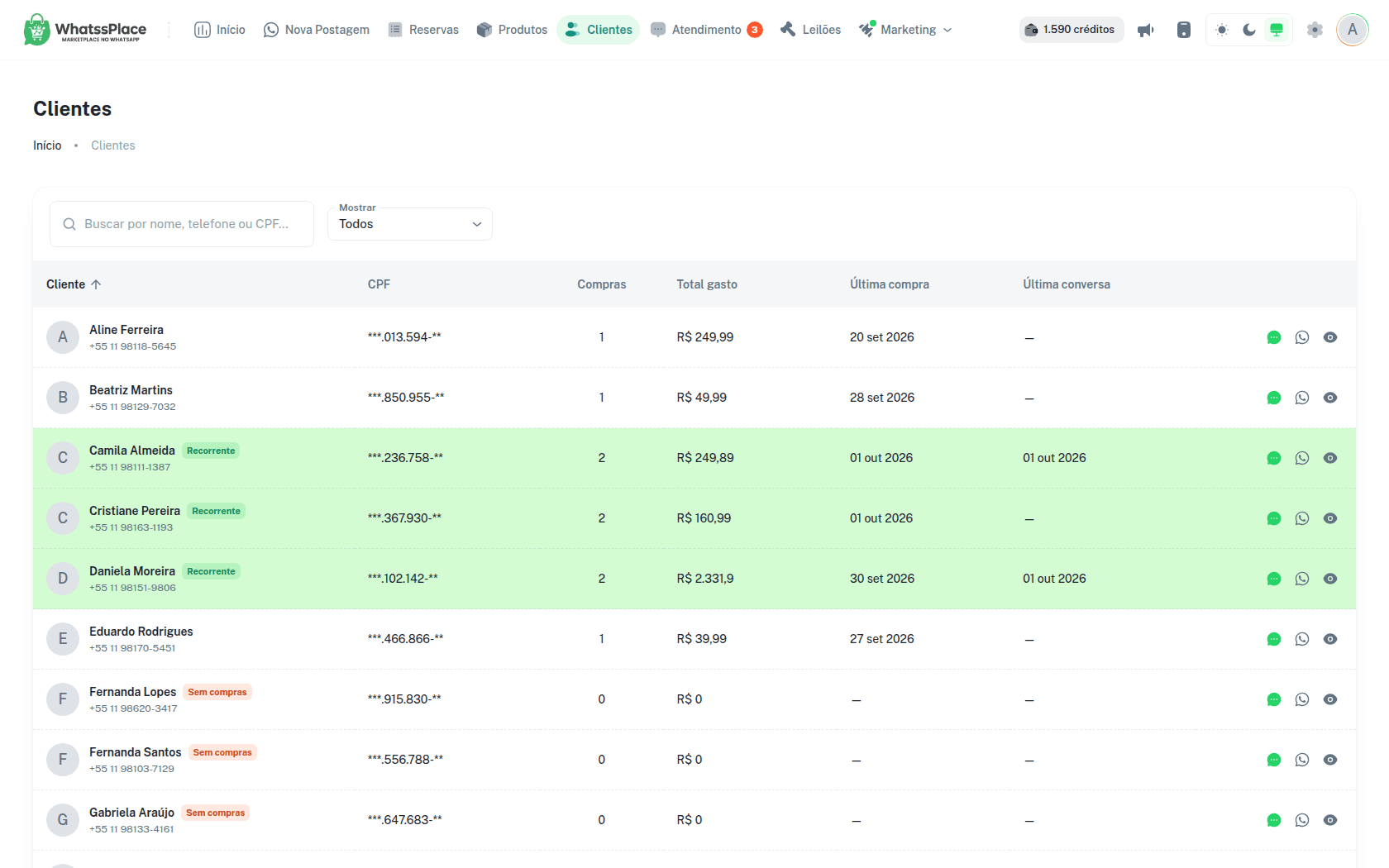Switch to light theme (sun icon)
Screen dimensions: 1389x868
(x=1222, y=30)
